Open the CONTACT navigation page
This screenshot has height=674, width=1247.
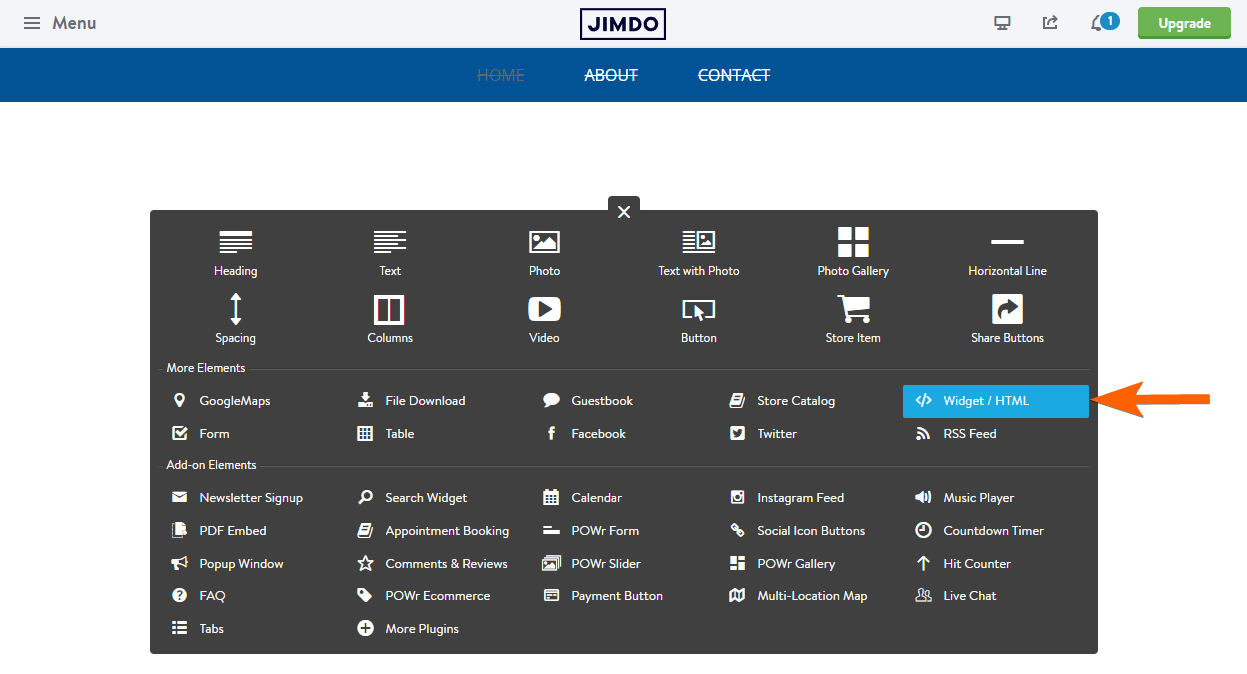click(734, 75)
